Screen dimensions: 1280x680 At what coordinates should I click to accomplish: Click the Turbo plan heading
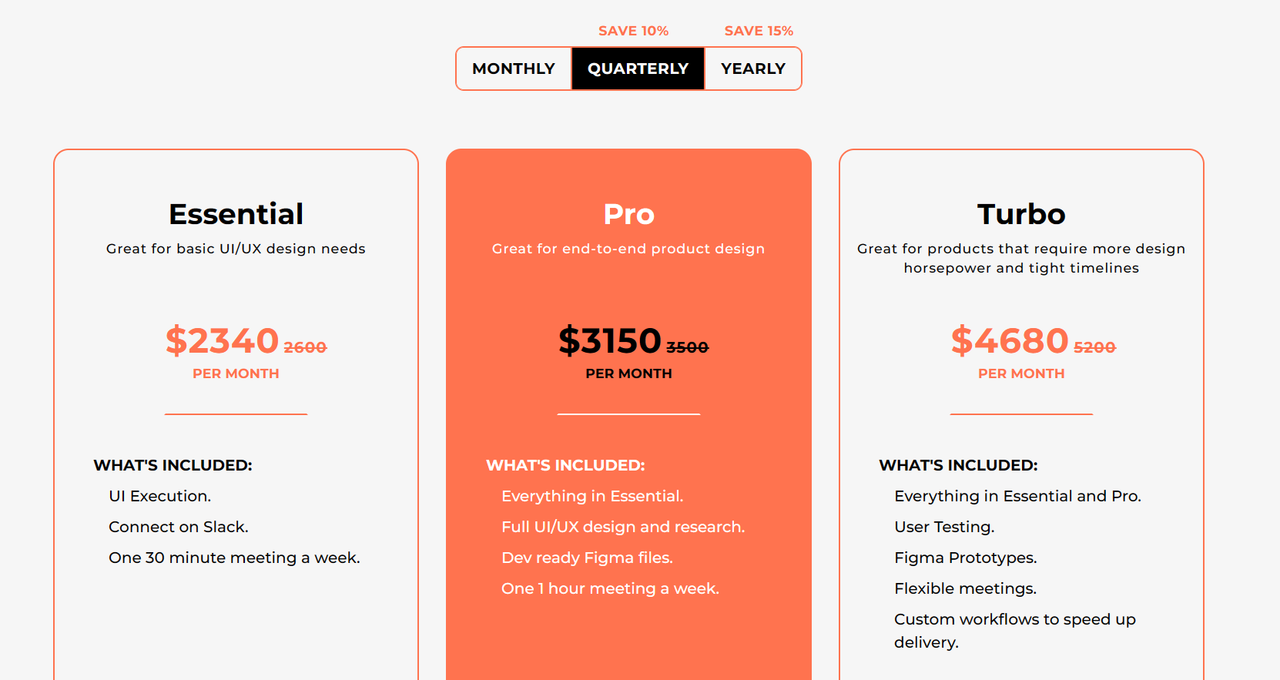point(1021,214)
